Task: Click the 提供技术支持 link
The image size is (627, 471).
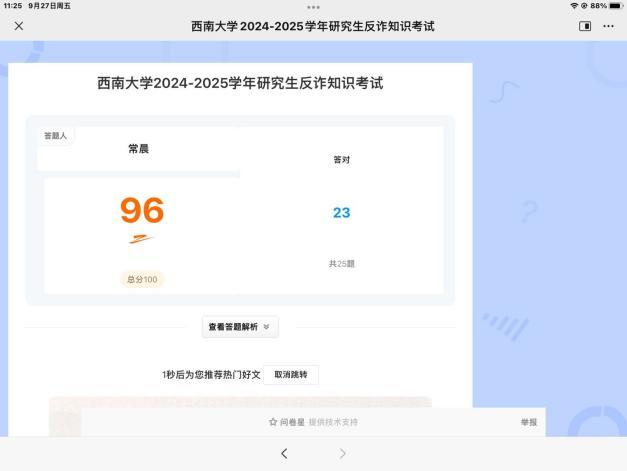Action: pyautogui.click(x=332, y=422)
